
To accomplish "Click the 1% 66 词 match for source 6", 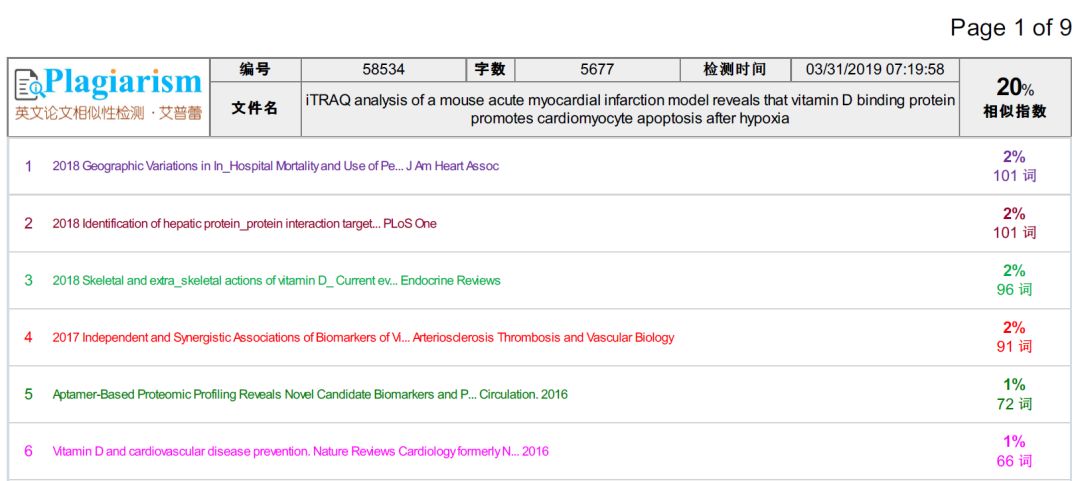I will (1014, 451).
